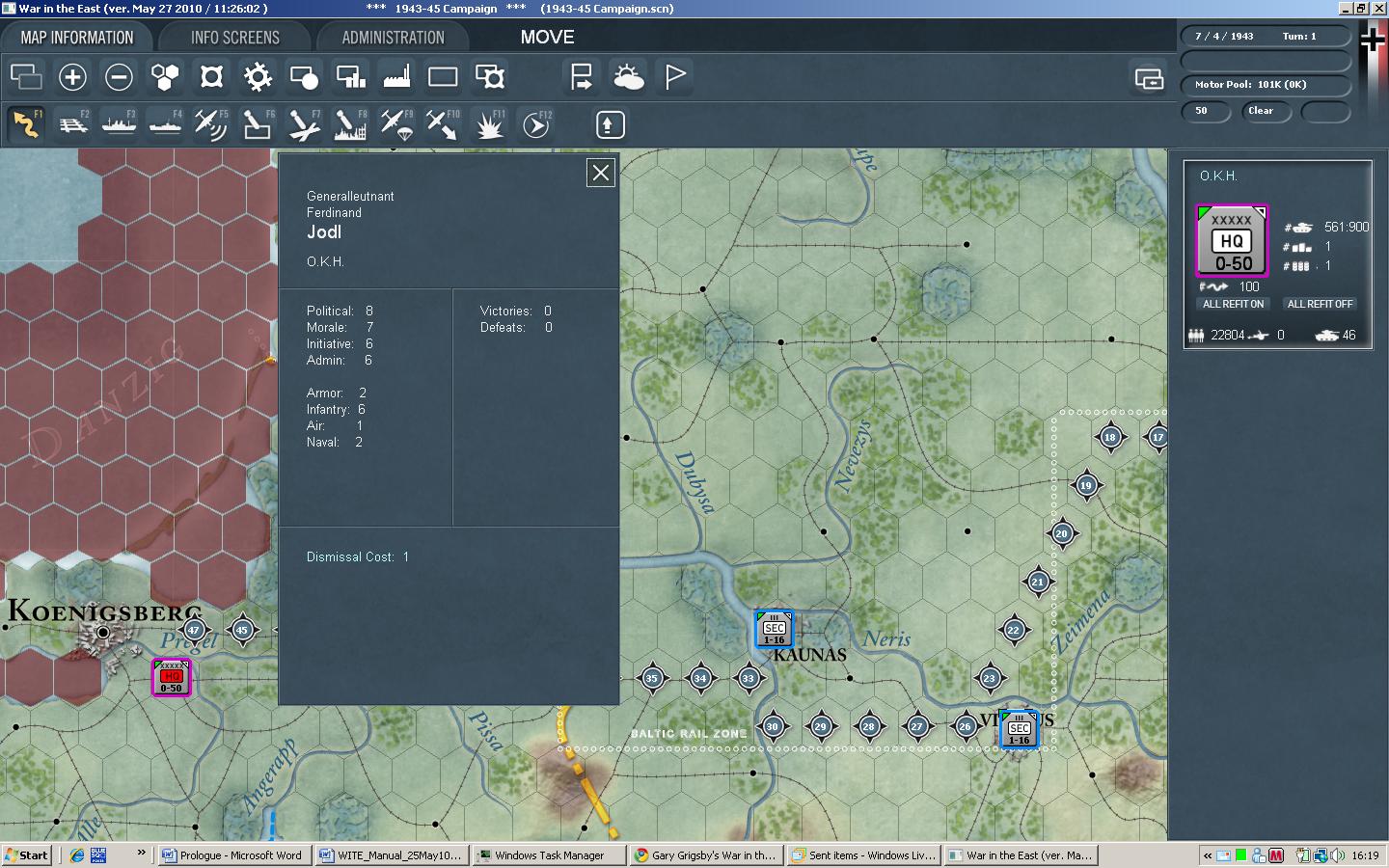Image resolution: width=1389 pixels, height=868 pixels.
Task: Select the O.K.H. HQ unit counter in side panel
Action: point(1233,241)
